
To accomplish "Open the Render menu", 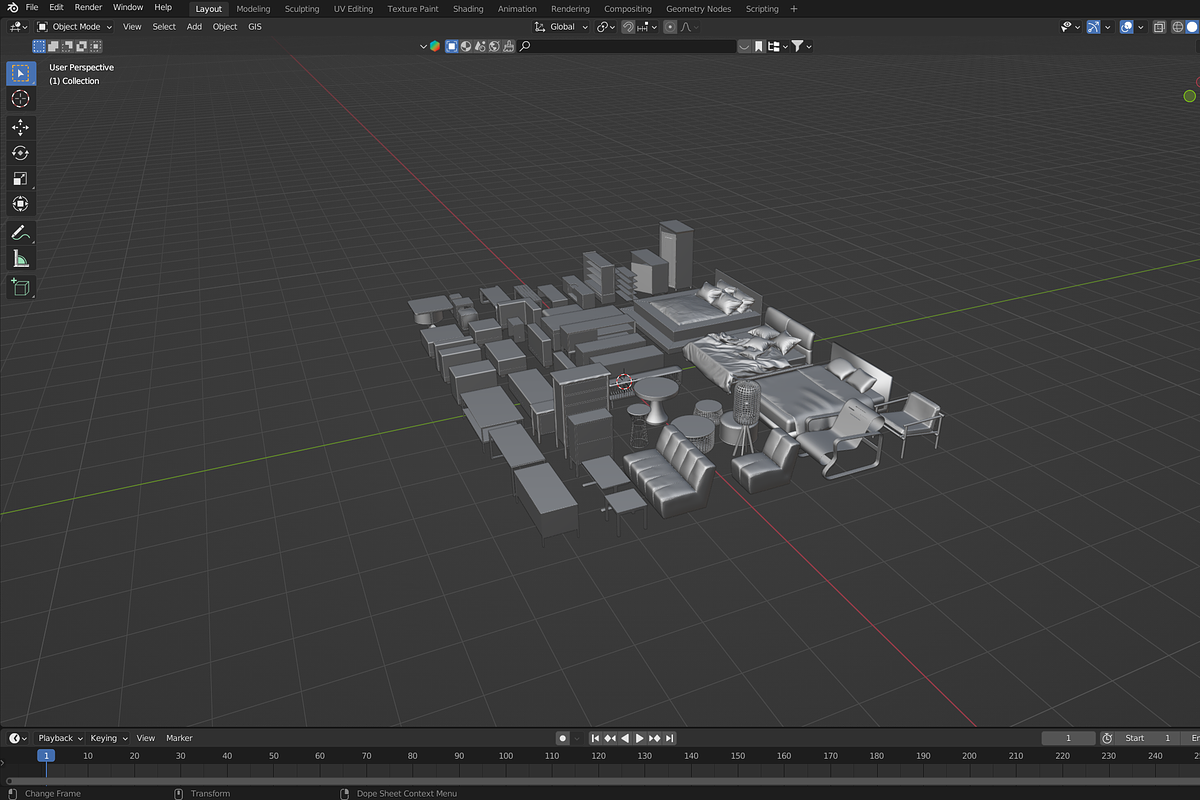I will [88, 8].
